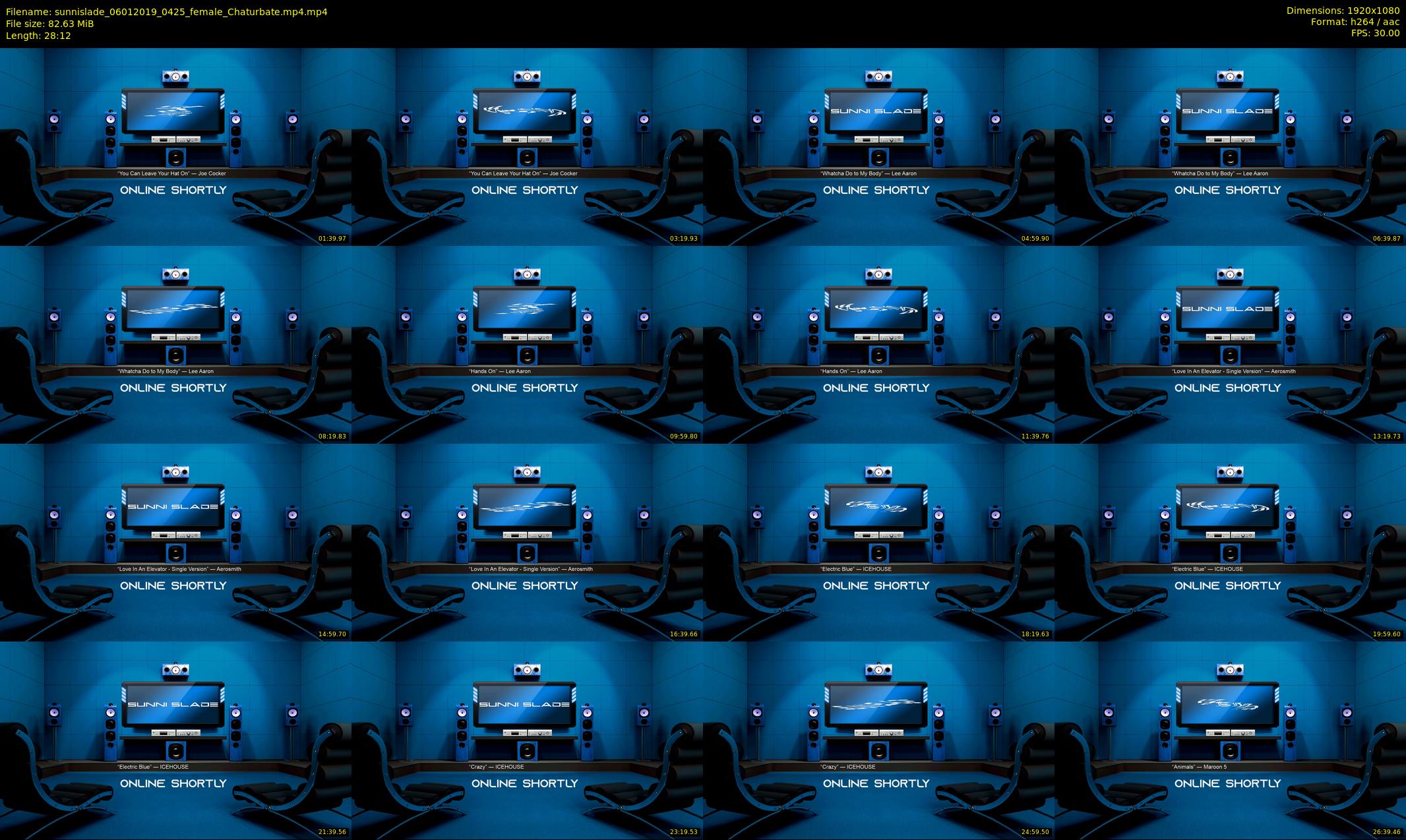
Task: Click the 19:59.60 timestamp label
Action: pos(1386,634)
